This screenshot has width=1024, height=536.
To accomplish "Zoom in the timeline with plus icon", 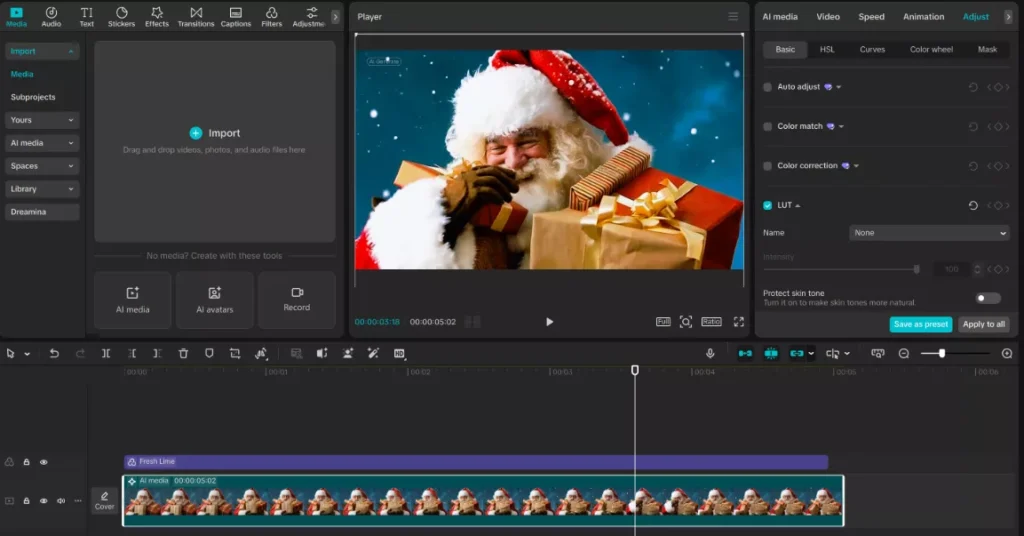I will (x=1007, y=353).
